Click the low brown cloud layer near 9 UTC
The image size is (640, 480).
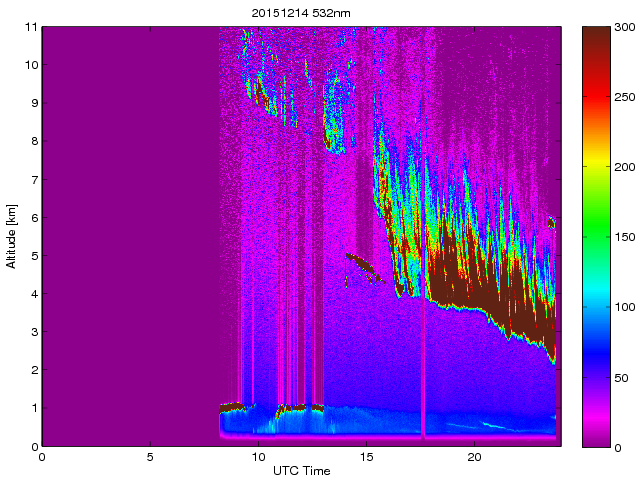231,407
